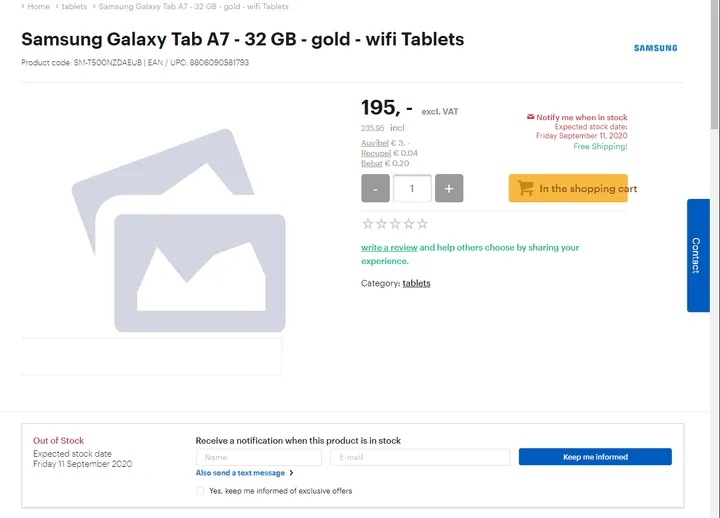The image size is (720, 518).
Task: Click the quantity input field
Action: 412,188
